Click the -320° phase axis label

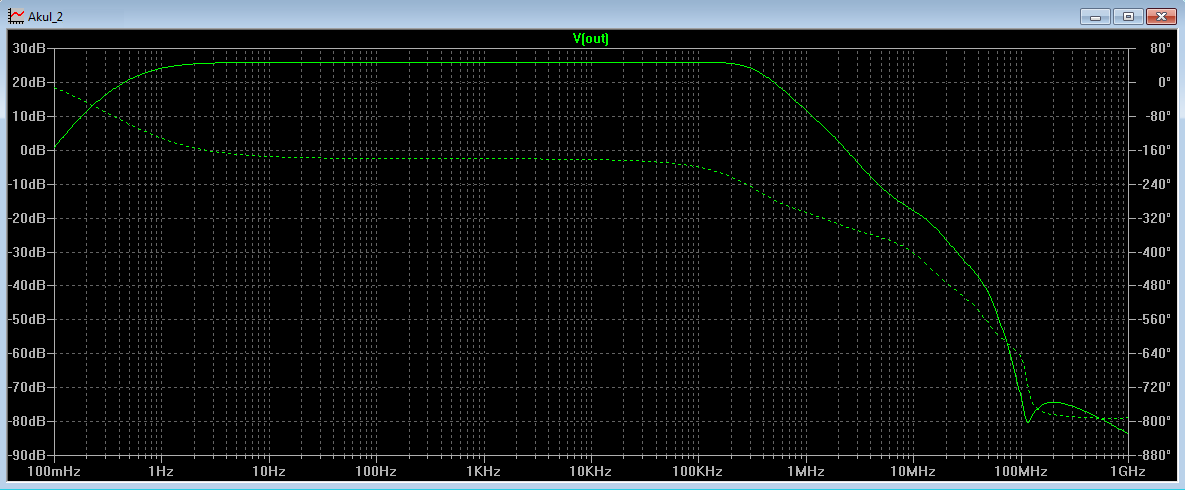(x=1153, y=218)
